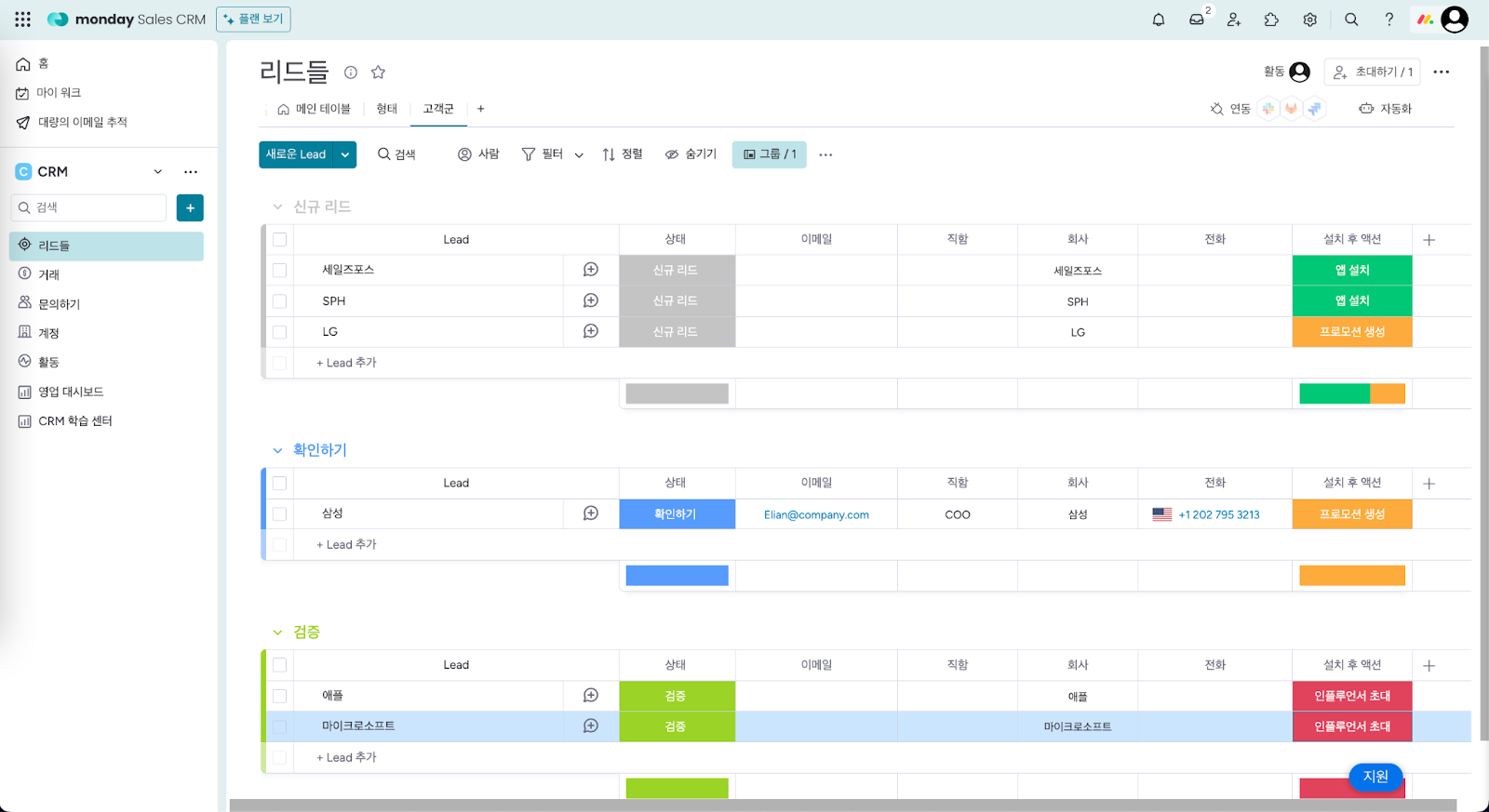Image resolution: width=1489 pixels, height=812 pixels.
Task: Add column in 신규 리드 group
Action: click(x=1429, y=240)
